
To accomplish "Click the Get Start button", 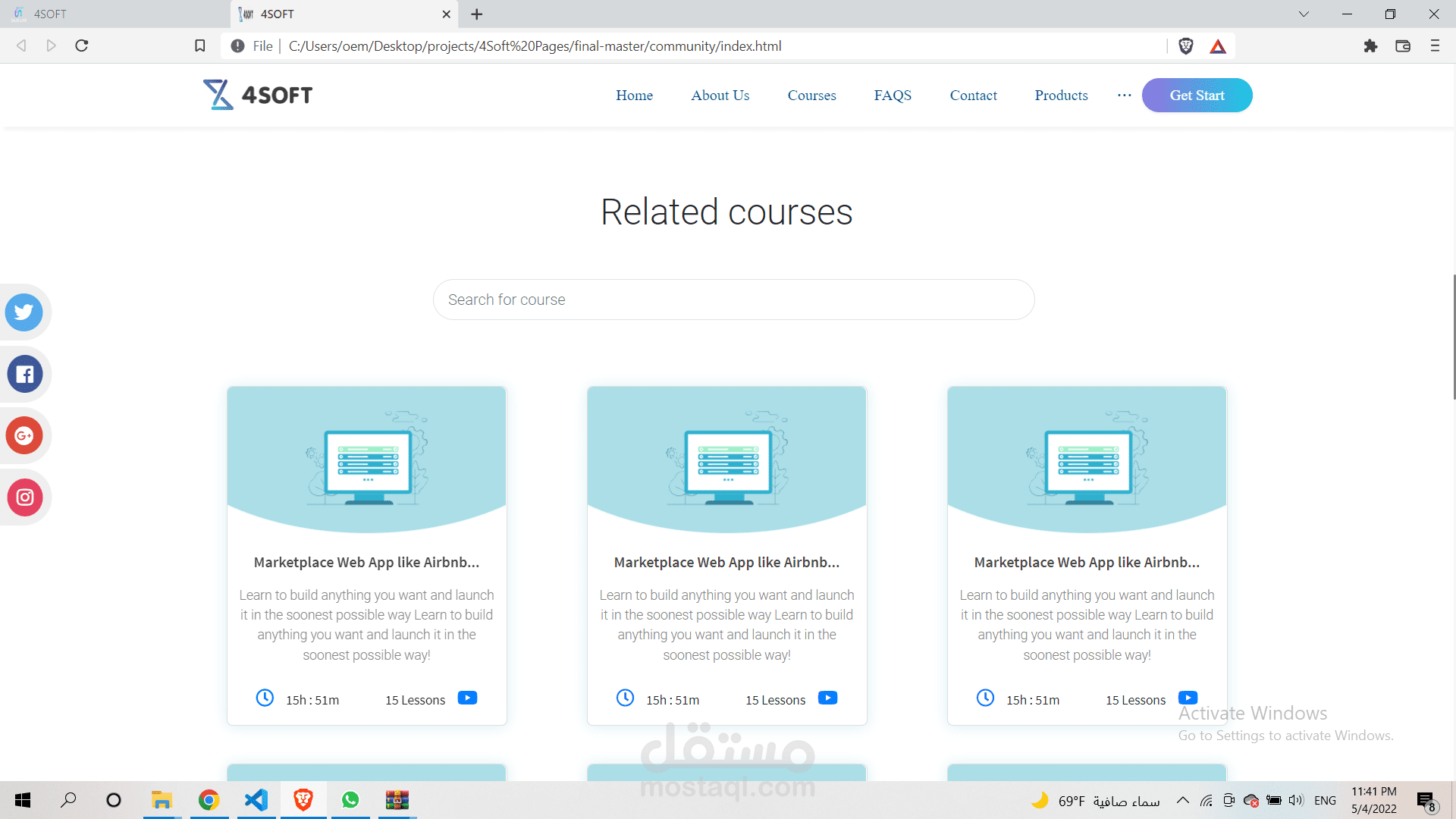I will click(1197, 96).
